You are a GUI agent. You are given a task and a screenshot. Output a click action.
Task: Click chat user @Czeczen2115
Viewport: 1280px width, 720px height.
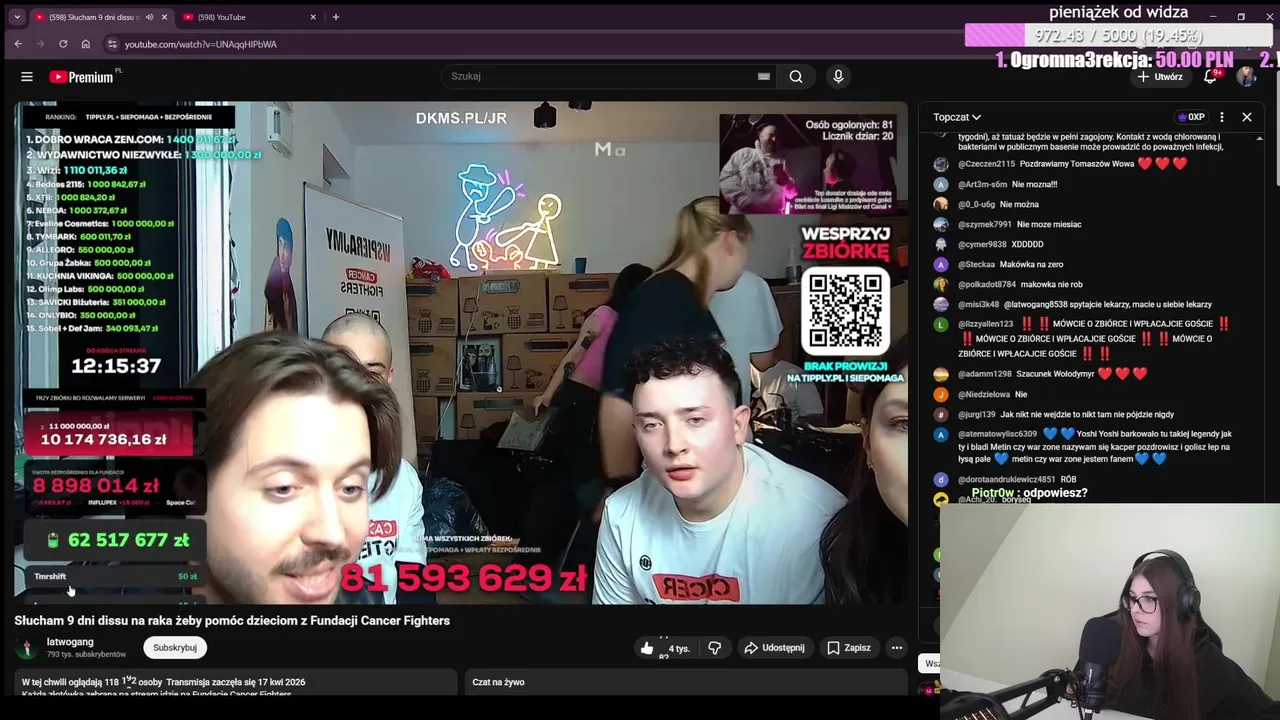(986, 164)
